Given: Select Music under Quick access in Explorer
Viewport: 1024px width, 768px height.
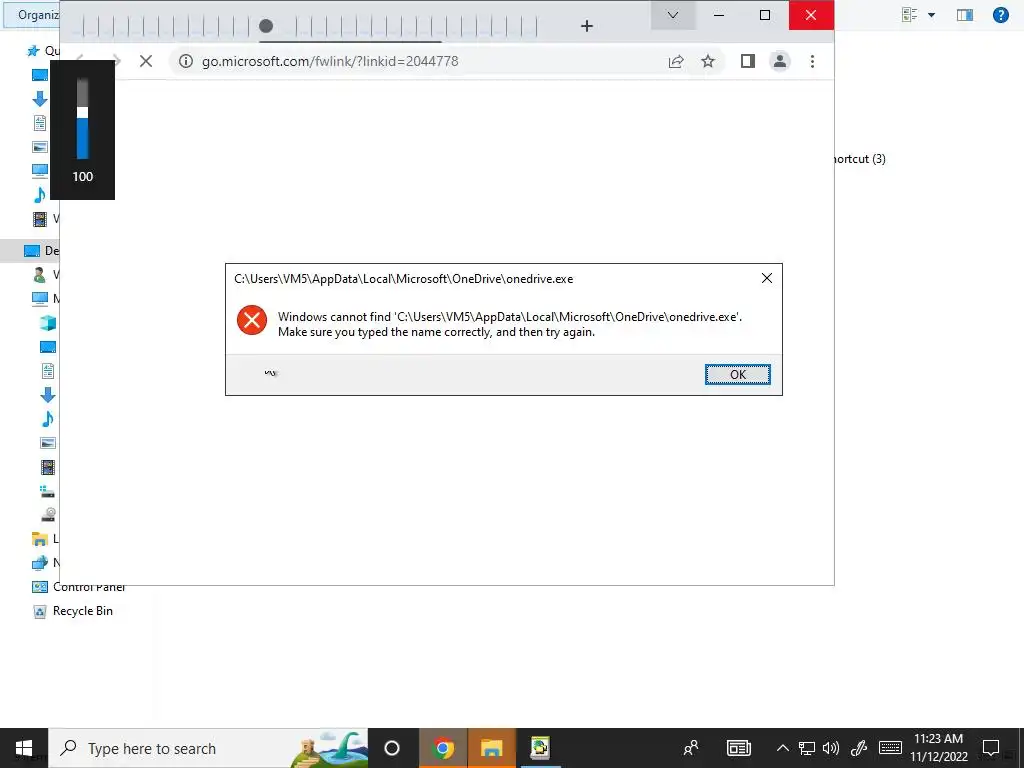Looking at the screenshot, I should pos(40,195).
